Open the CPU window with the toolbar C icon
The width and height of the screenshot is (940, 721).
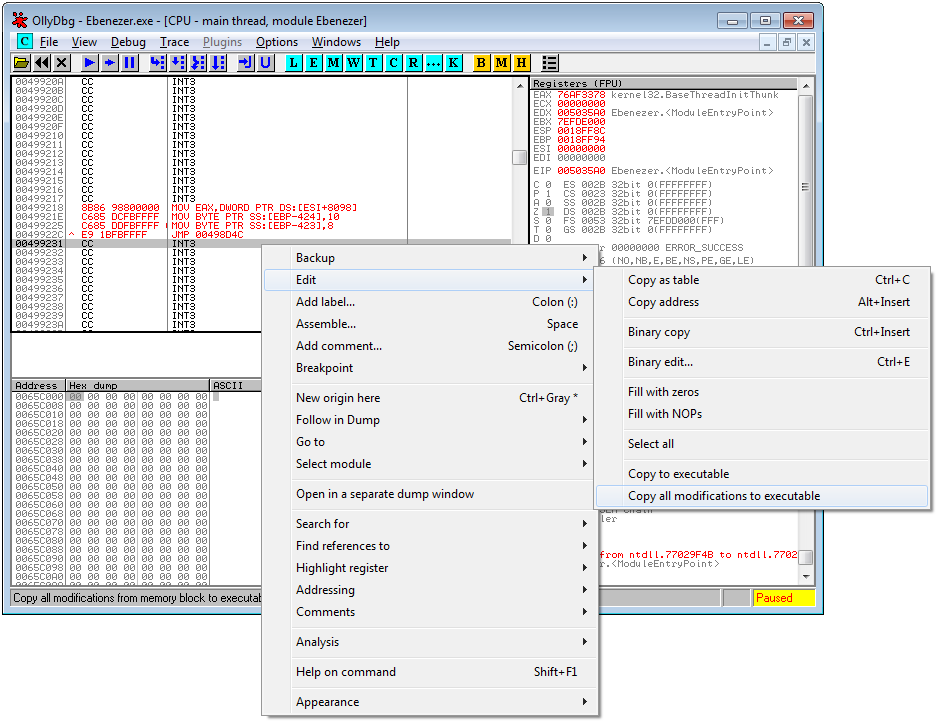(394, 62)
